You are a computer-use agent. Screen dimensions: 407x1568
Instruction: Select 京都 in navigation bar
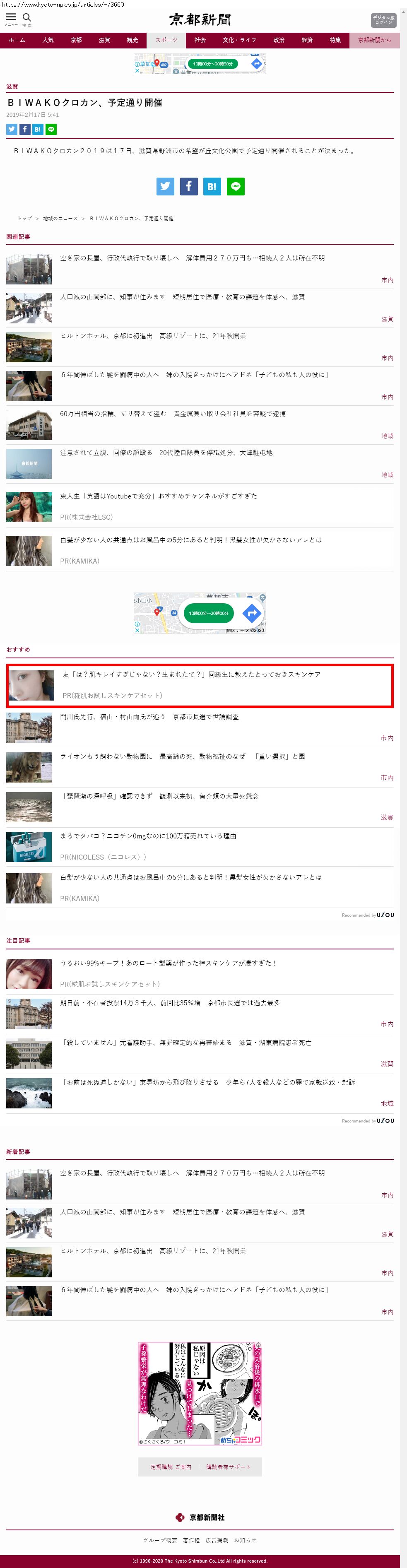76,40
